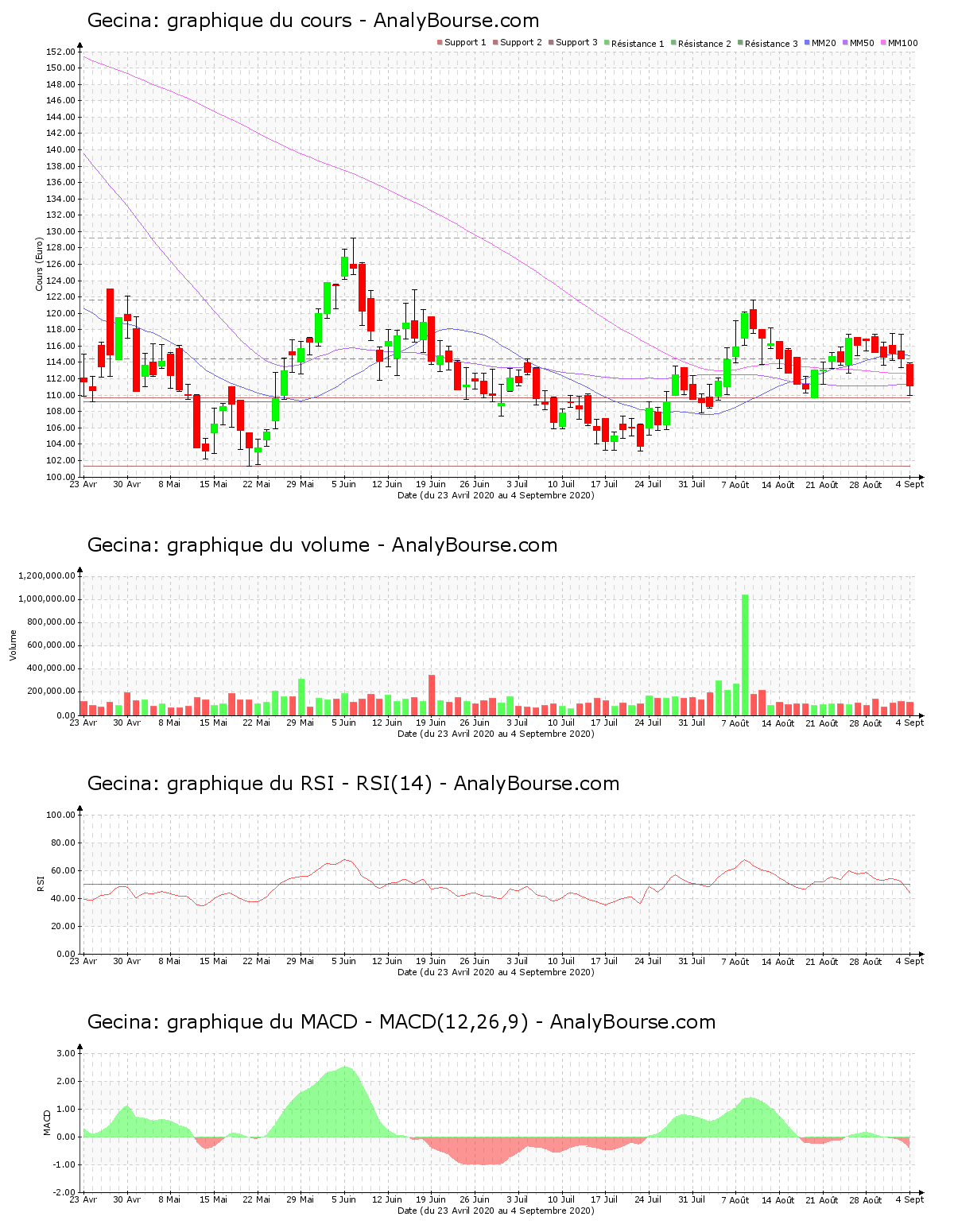954x1232 pixels.
Task: Select the 'Résistance 2' legend label
Action: (704, 44)
